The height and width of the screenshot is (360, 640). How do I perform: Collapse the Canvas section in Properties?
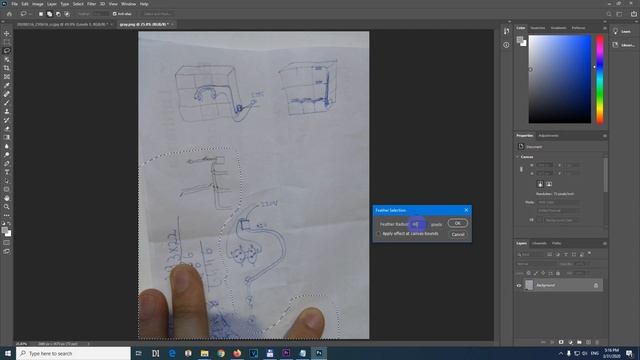[x=518, y=157]
